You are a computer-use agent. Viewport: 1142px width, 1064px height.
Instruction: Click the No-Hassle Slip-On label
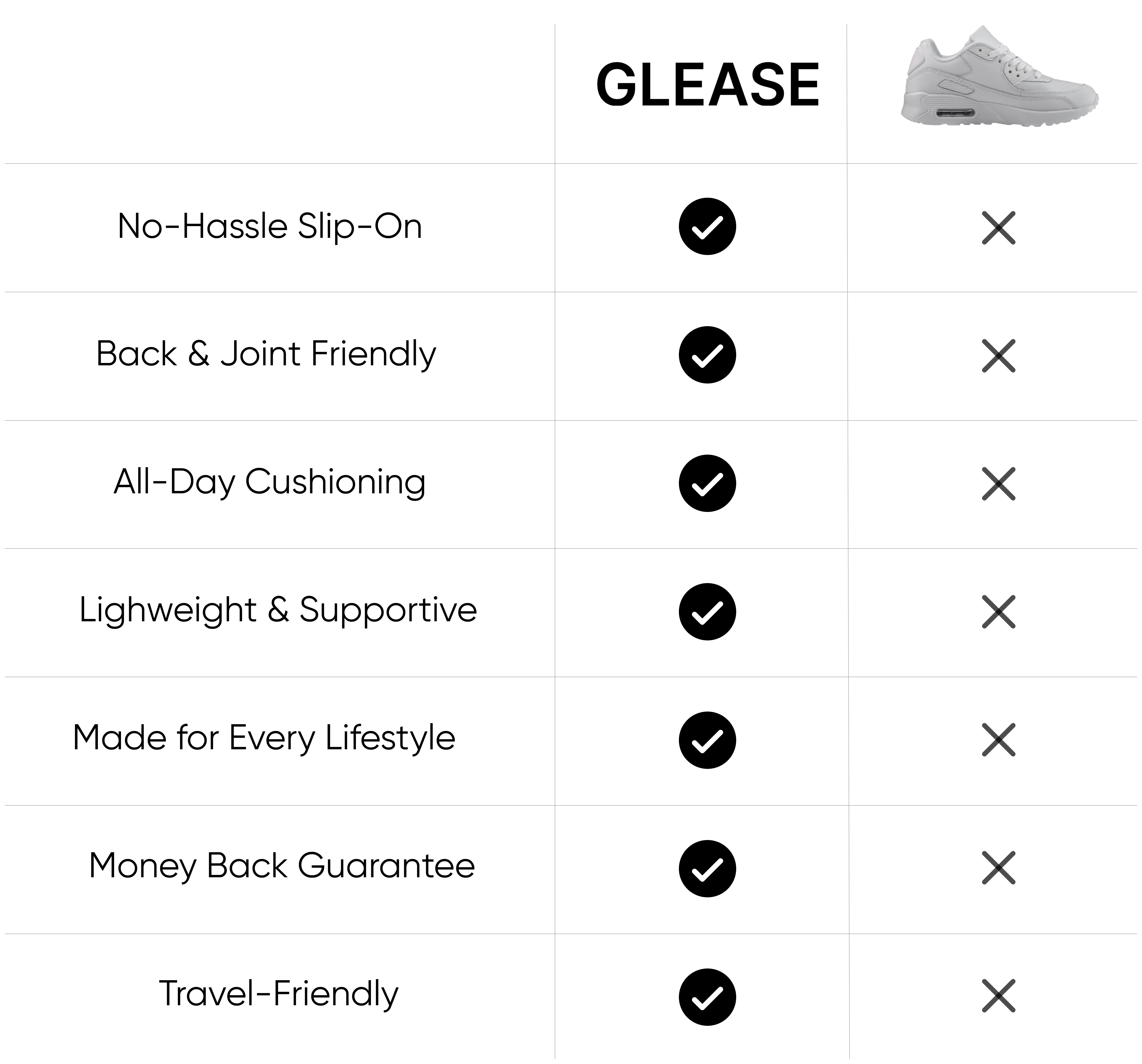(270, 226)
